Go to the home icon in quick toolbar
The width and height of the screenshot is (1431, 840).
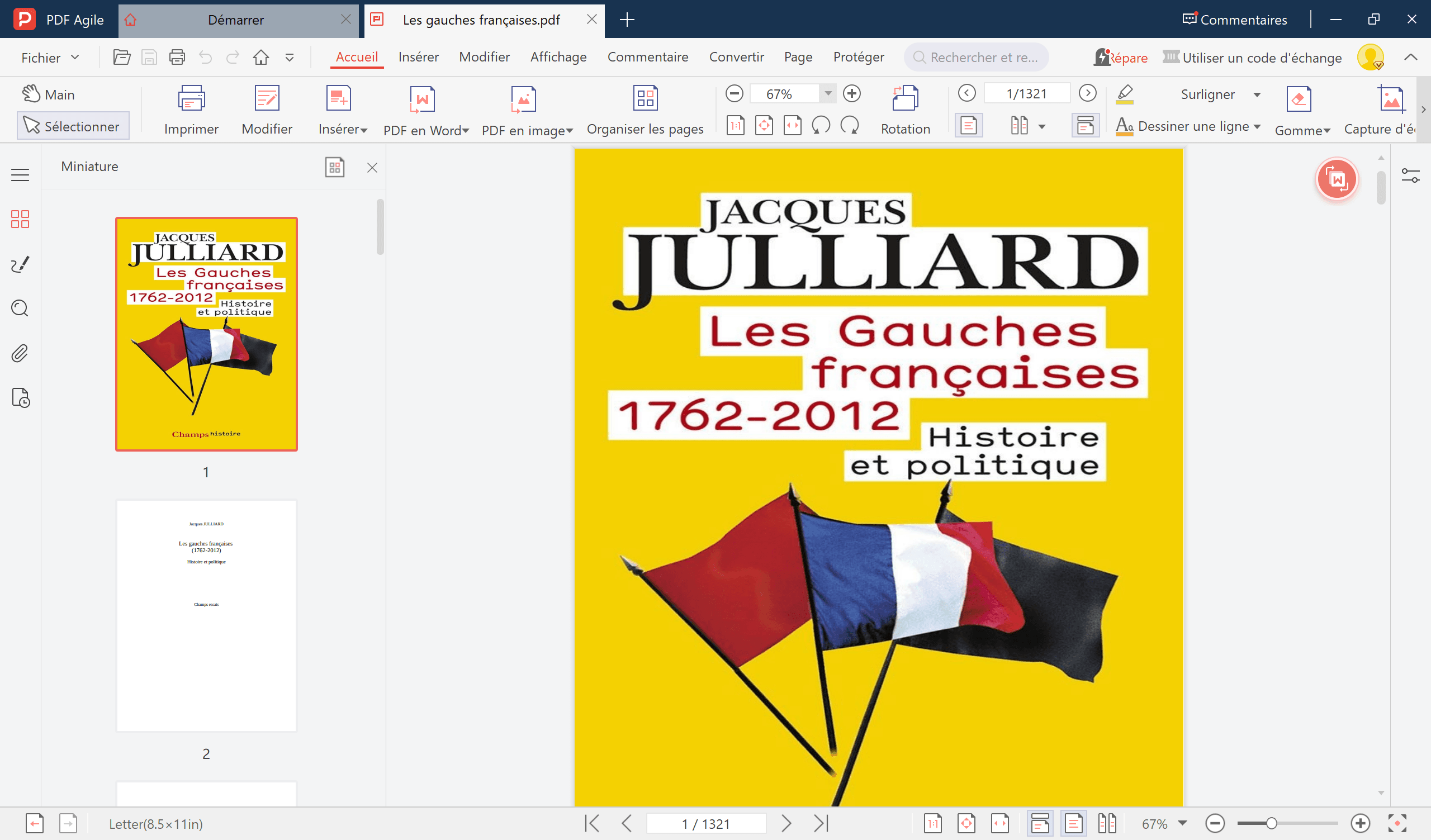pyautogui.click(x=260, y=58)
